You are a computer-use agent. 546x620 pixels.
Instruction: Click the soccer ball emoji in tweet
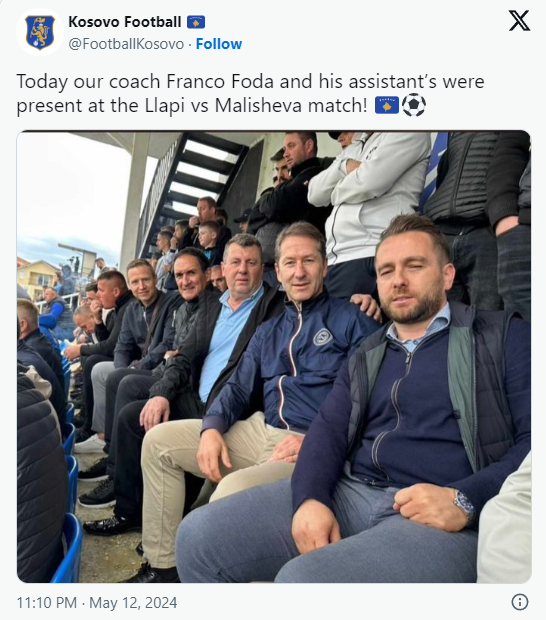(x=414, y=106)
